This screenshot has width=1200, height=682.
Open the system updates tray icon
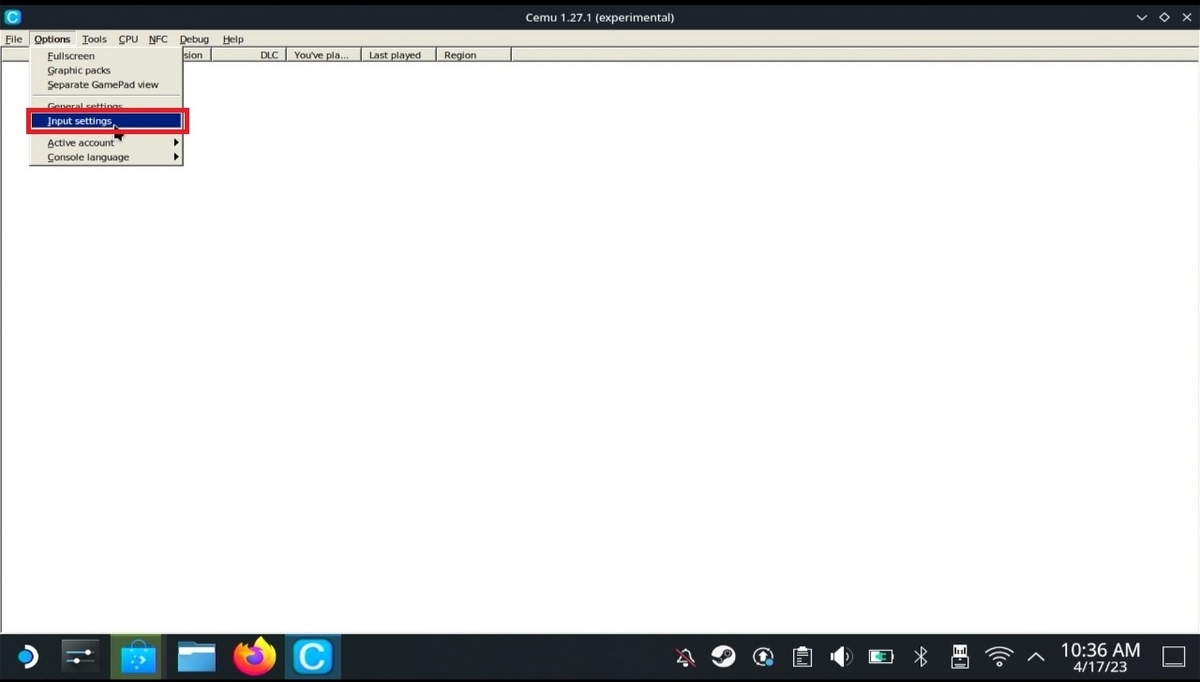[x=763, y=657]
